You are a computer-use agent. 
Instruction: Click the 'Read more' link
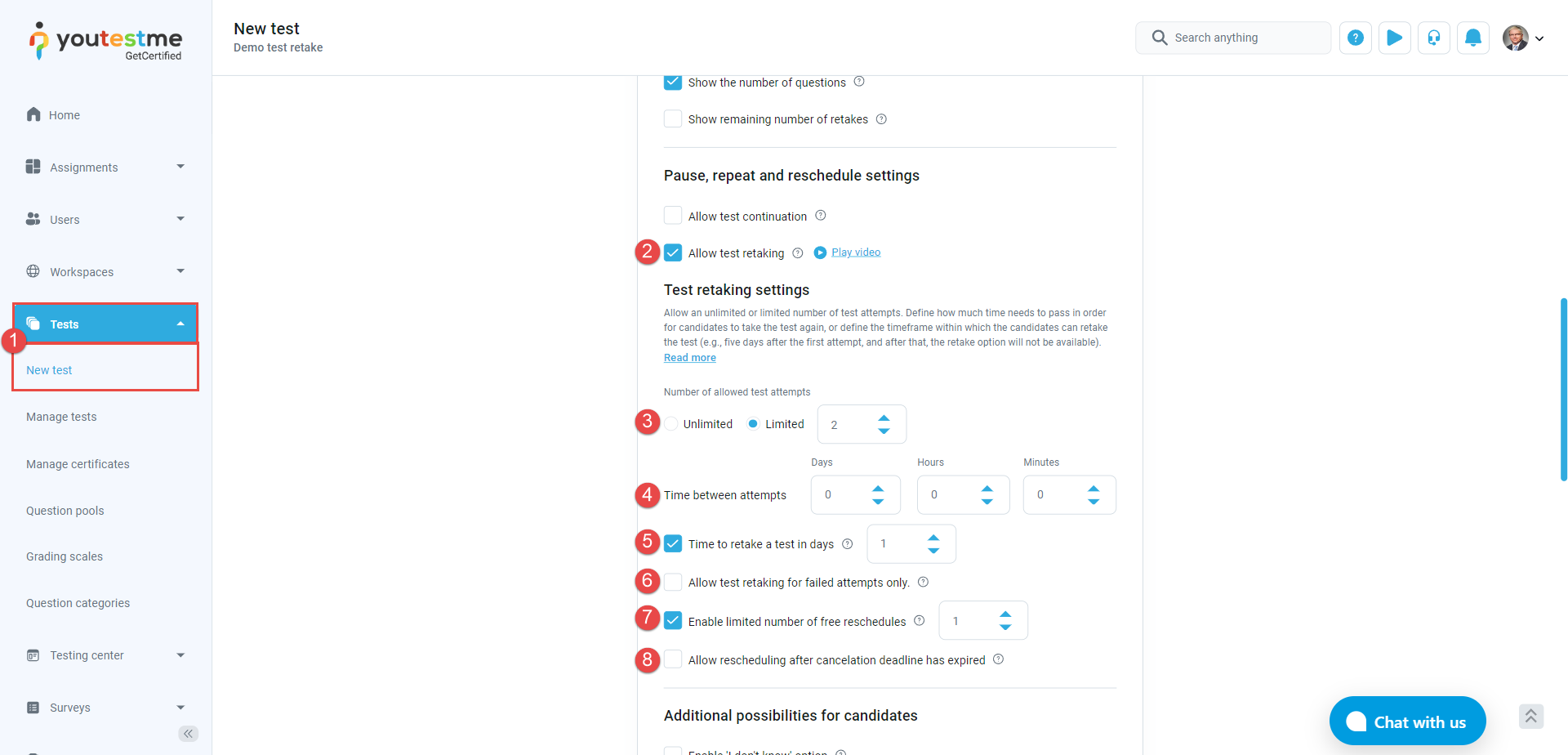pos(689,357)
